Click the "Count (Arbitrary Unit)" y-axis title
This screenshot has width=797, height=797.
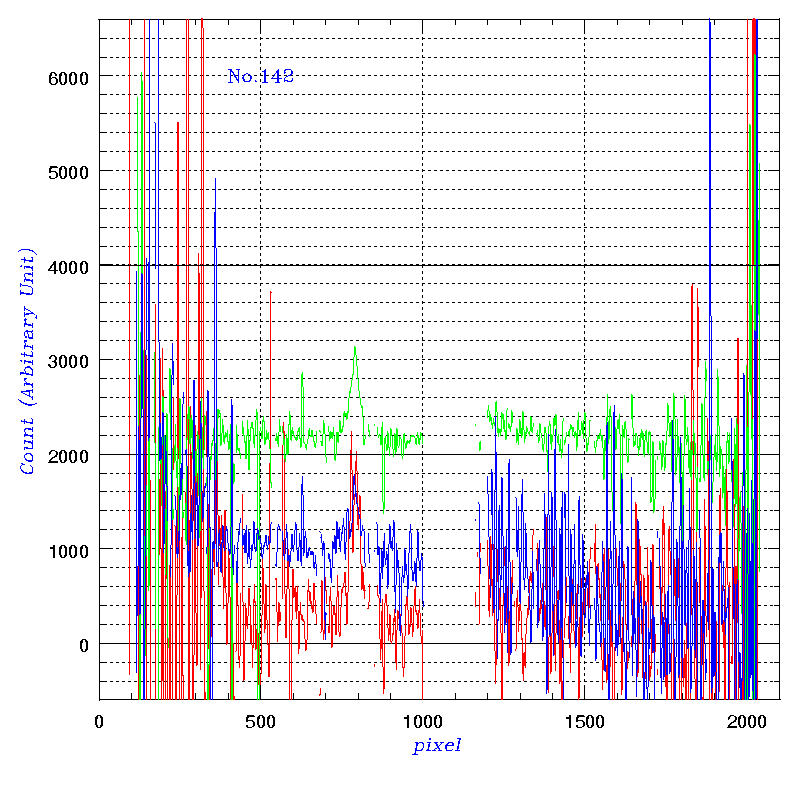[28, 360]
